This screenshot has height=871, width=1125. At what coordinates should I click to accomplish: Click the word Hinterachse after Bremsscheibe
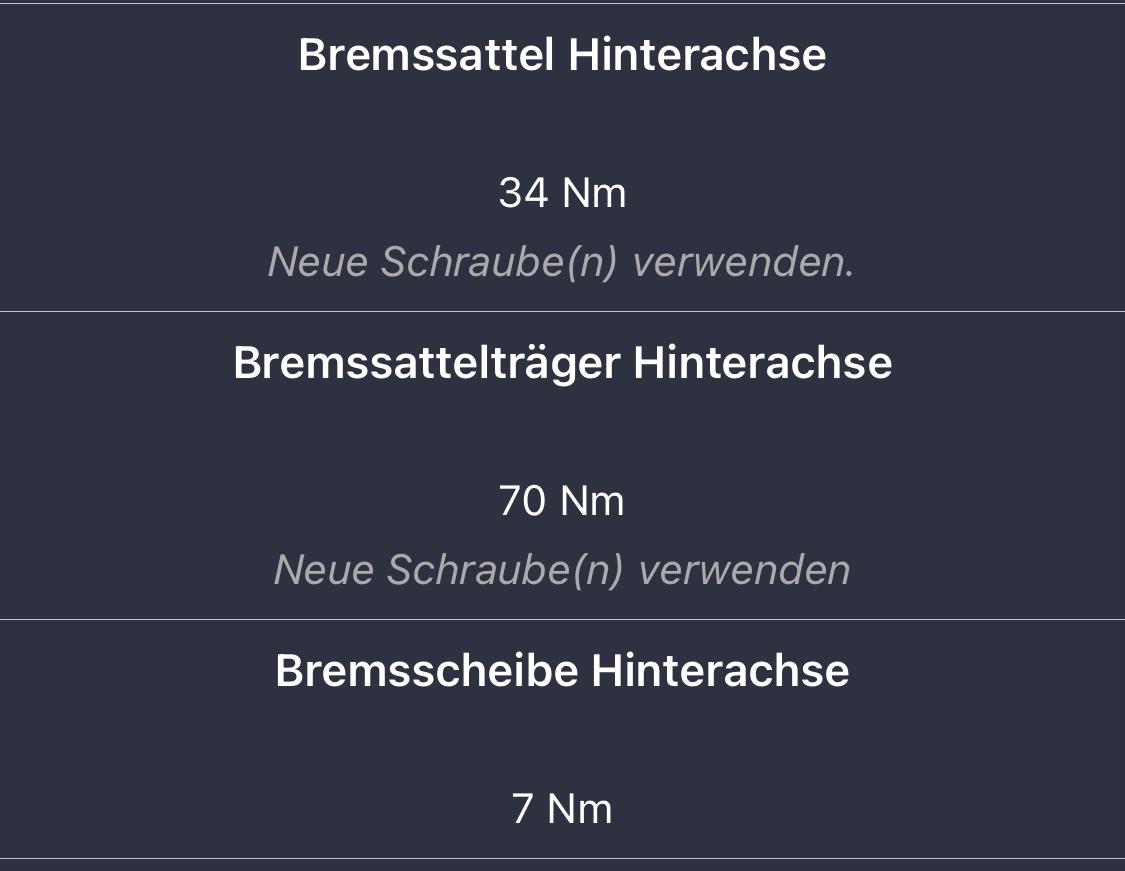[x=720, y=671]
